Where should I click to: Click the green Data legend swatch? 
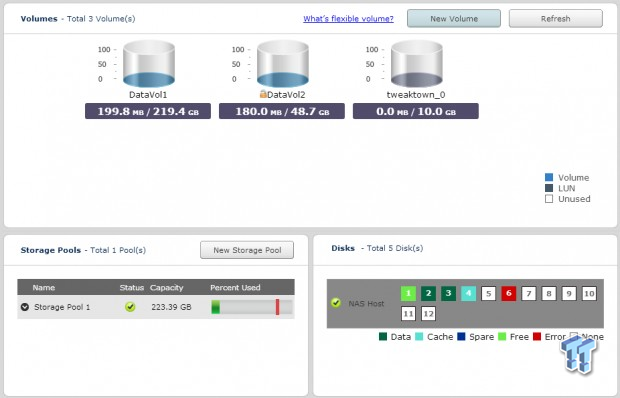coord(383,336)
